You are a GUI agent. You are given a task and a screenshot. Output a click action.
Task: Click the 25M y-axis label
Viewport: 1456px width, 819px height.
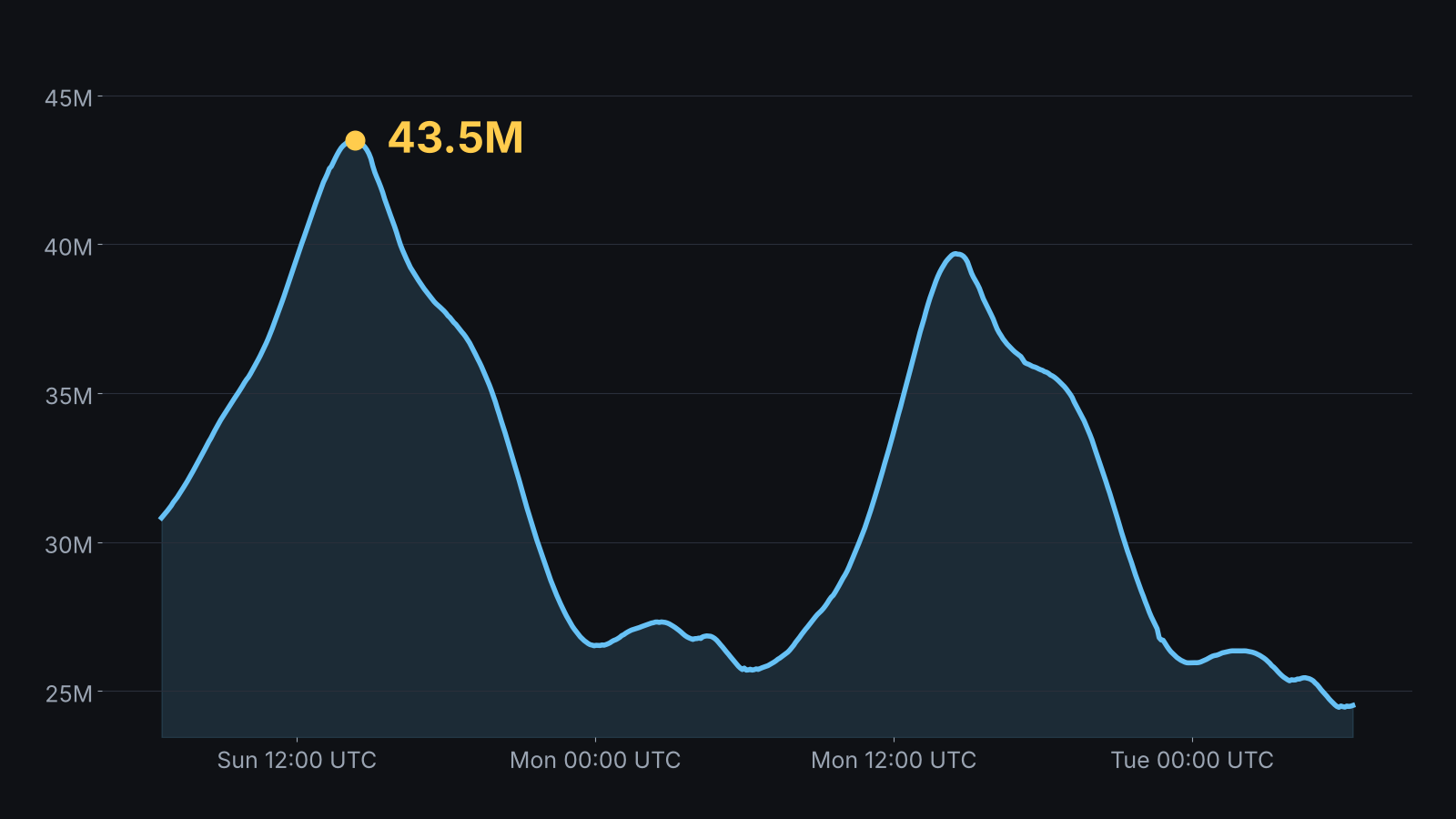69,693
